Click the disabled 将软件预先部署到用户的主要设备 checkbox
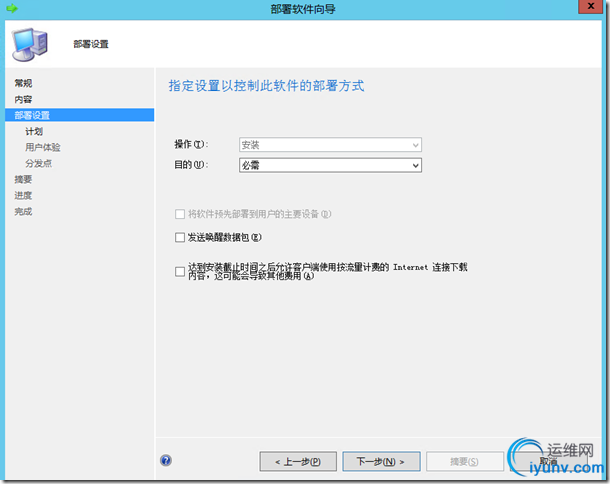 click(180, 214)
